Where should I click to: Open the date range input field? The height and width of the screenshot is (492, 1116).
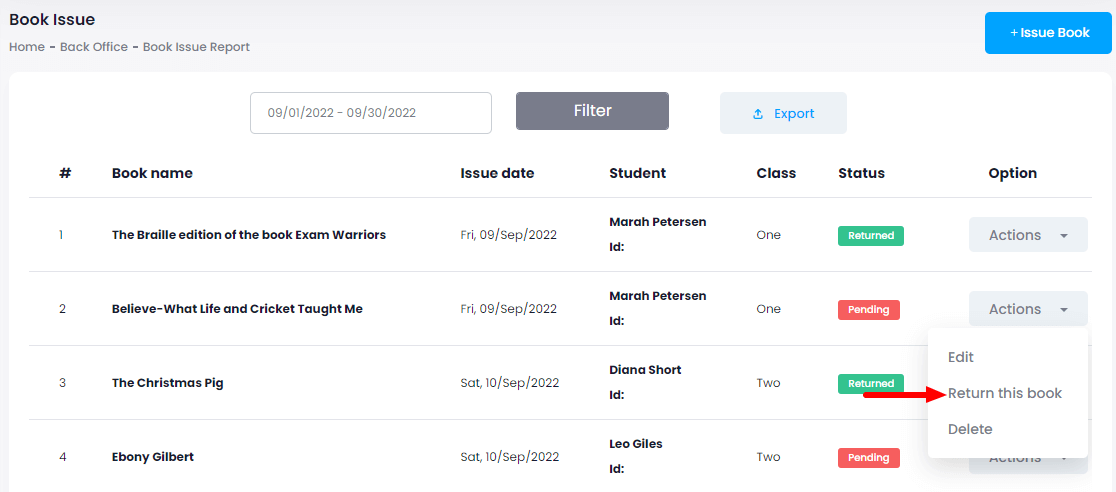point(370,113)
